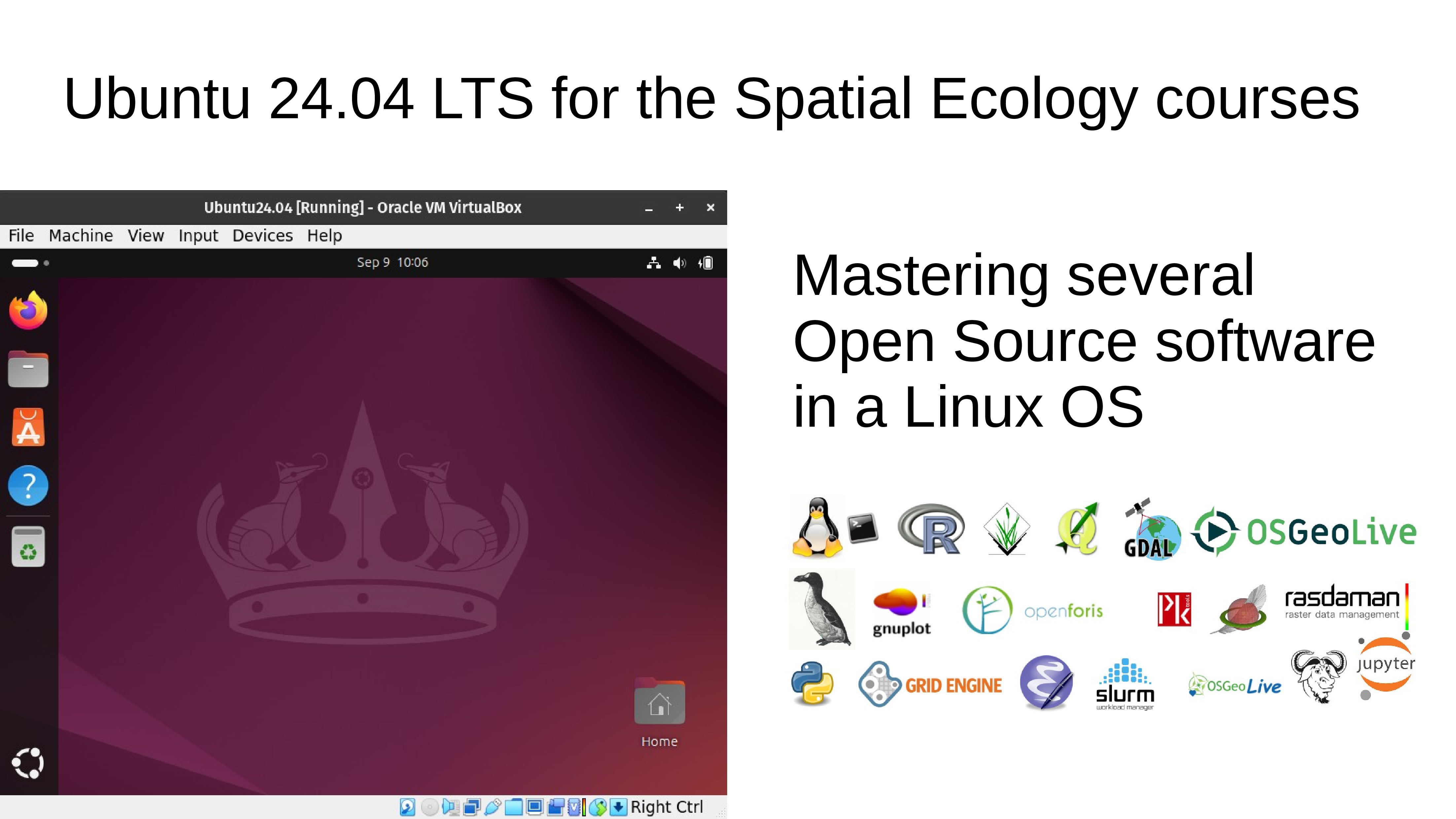Image resolution: width=1456 pixels, height=819 pixels.
Task: Click the terminal logo beside Tux
Action: [863, 528]
